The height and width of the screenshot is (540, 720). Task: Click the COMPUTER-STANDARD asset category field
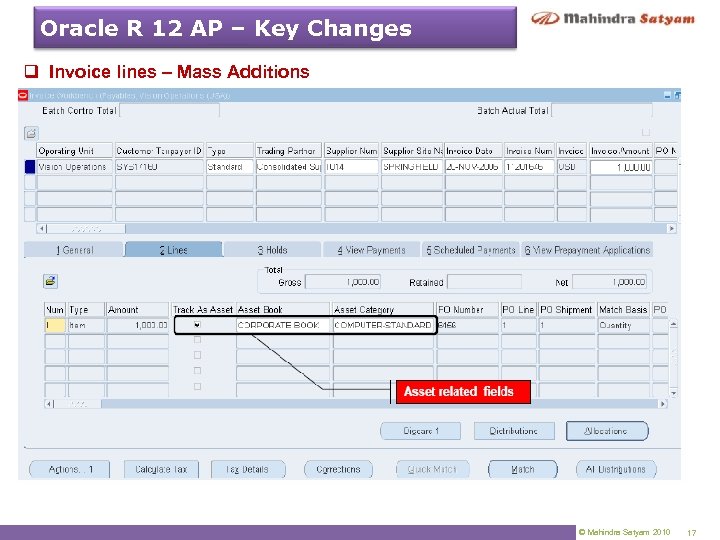click(382, 325)
